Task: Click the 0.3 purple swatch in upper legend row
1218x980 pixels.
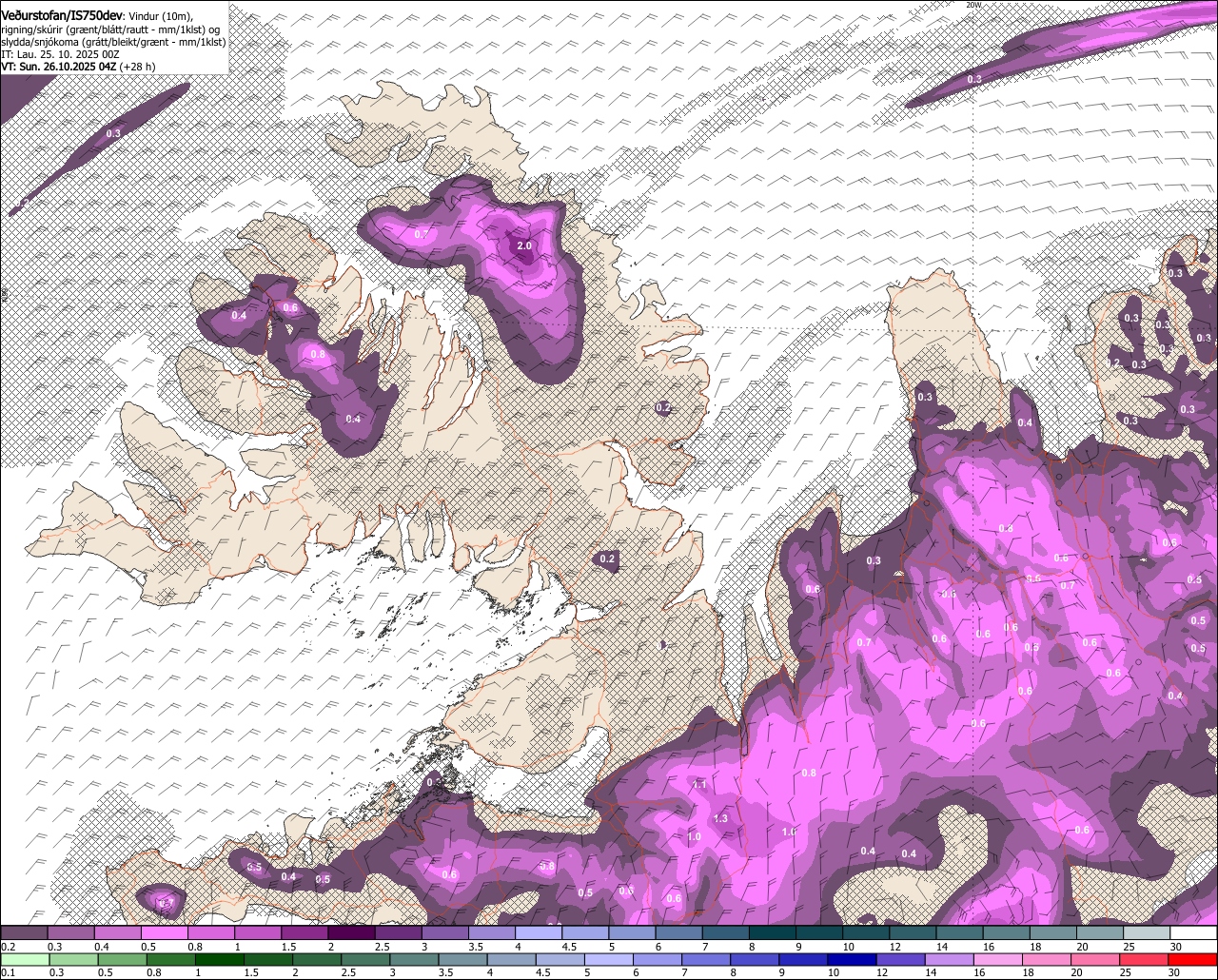Action: [70, 932]
